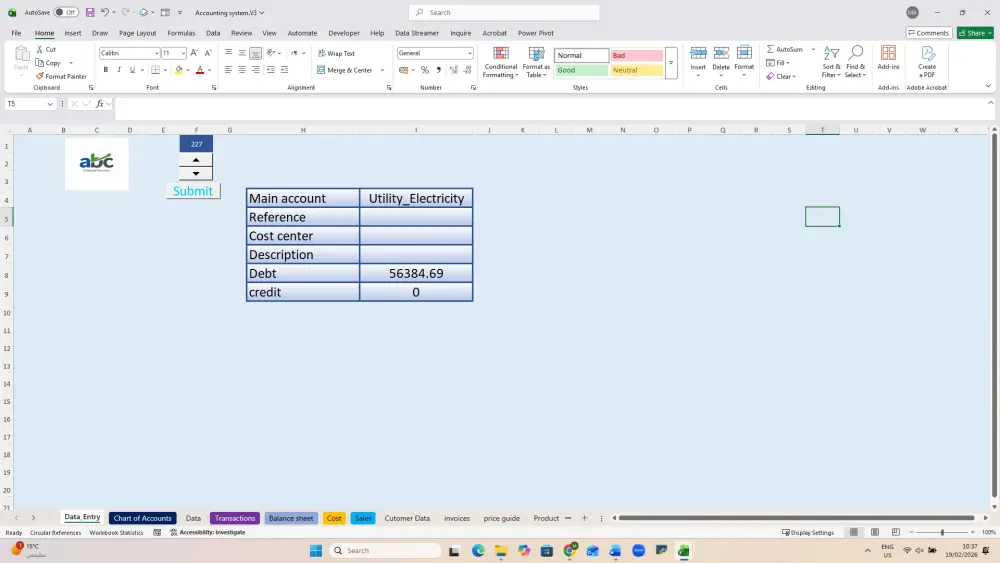Open Microsoft Edge from taskbar
The height and width of the screenshot is (563, 1000).
pyautogui.click(x=478, y=550)
